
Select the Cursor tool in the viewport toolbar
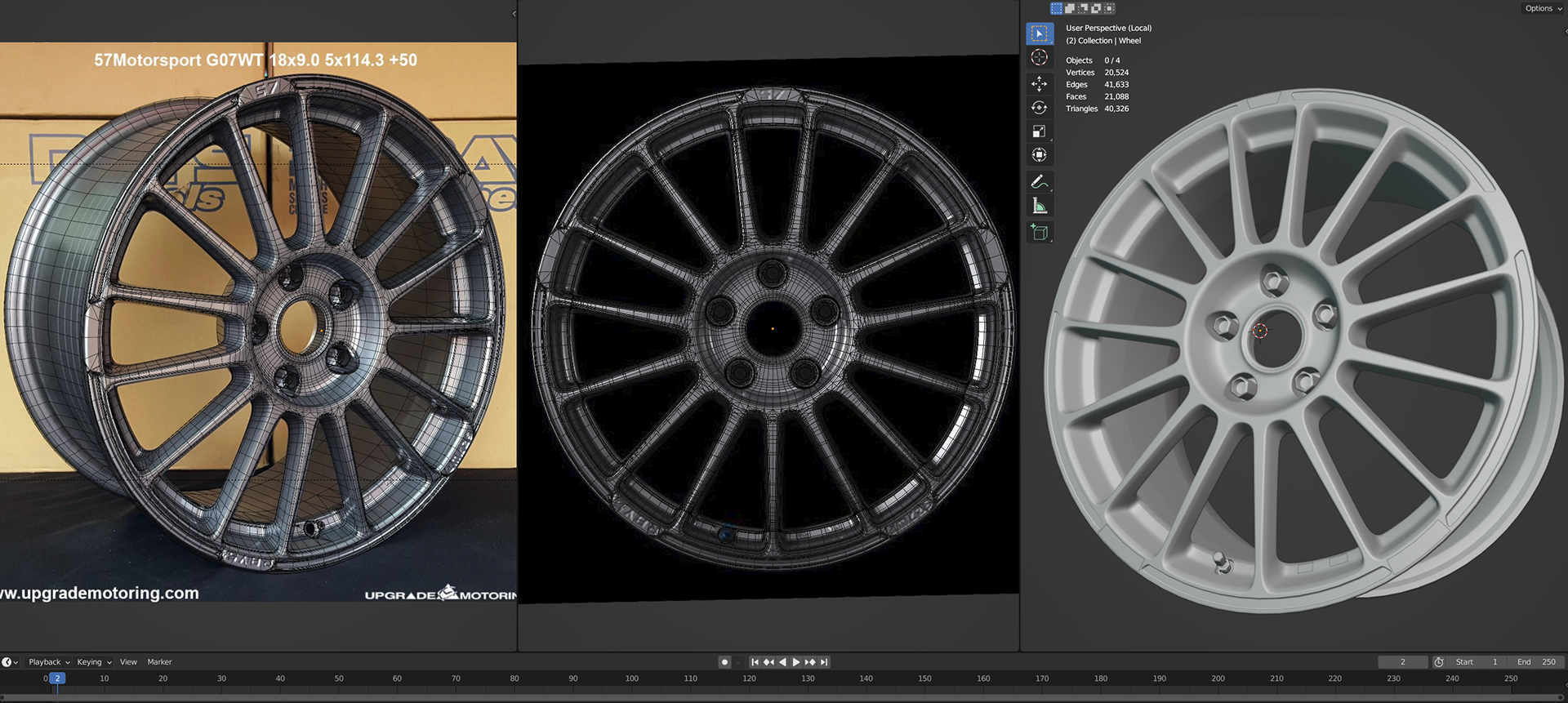click(x=1039, y=57)
